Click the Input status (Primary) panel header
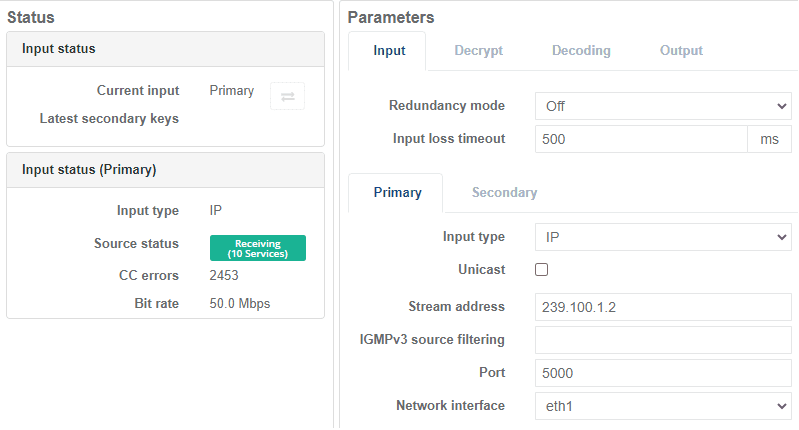This screenshot has width=799, height=430. coord(166,170)
